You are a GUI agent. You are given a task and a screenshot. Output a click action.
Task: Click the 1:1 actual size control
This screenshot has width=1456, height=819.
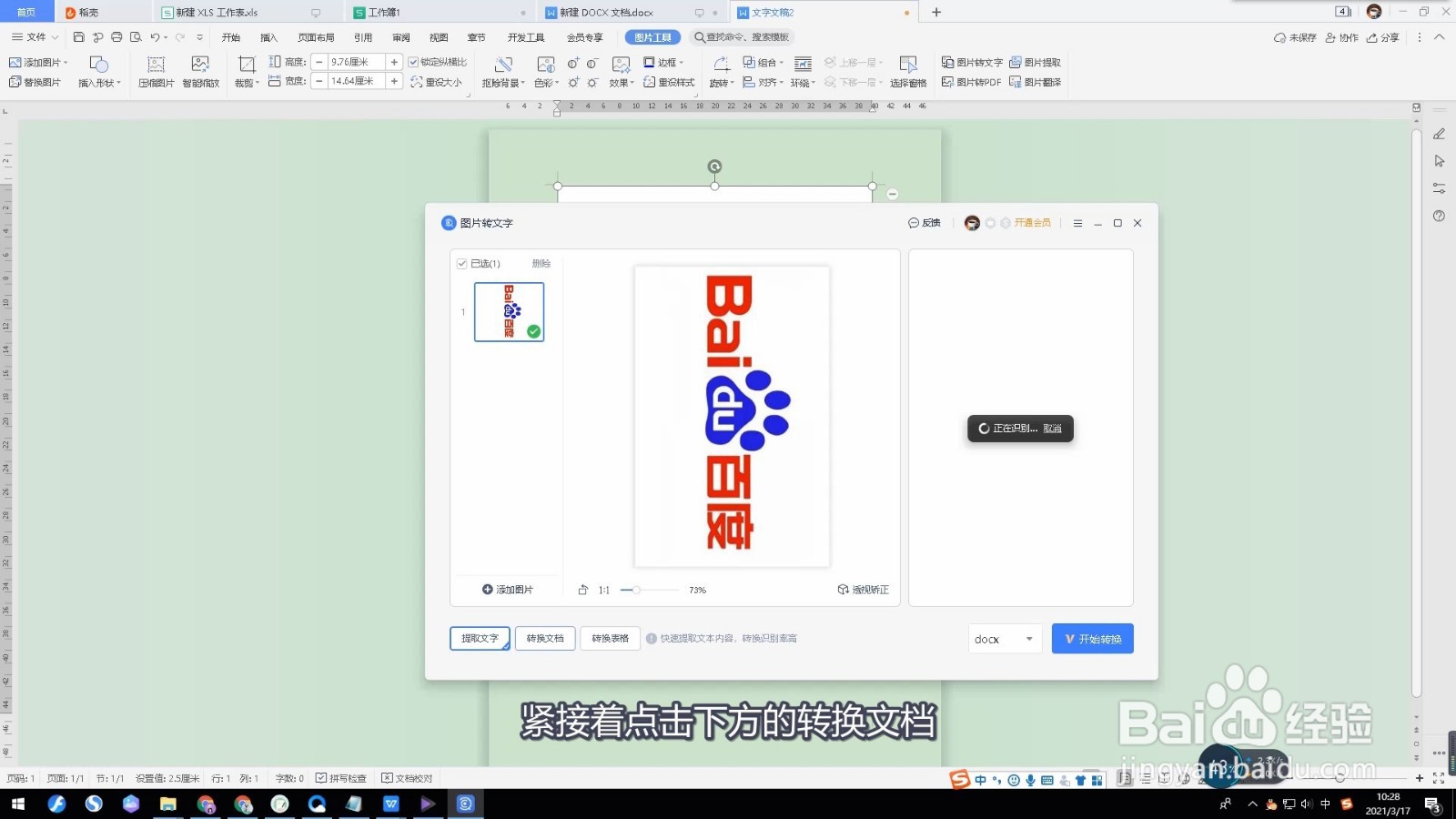(x=604, y=590)
